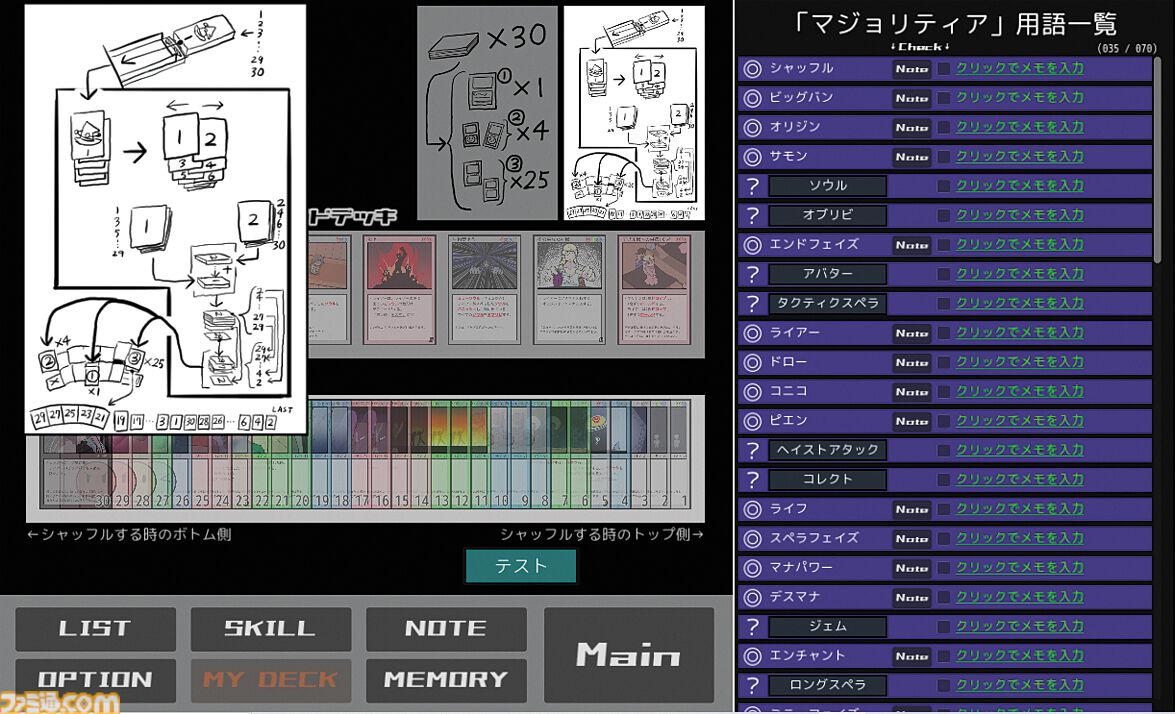Enlarge the full shuffle diagram thumbnail
This screenshot has height=714, width=1175.
pyautogui.click(x=634, y=113)
